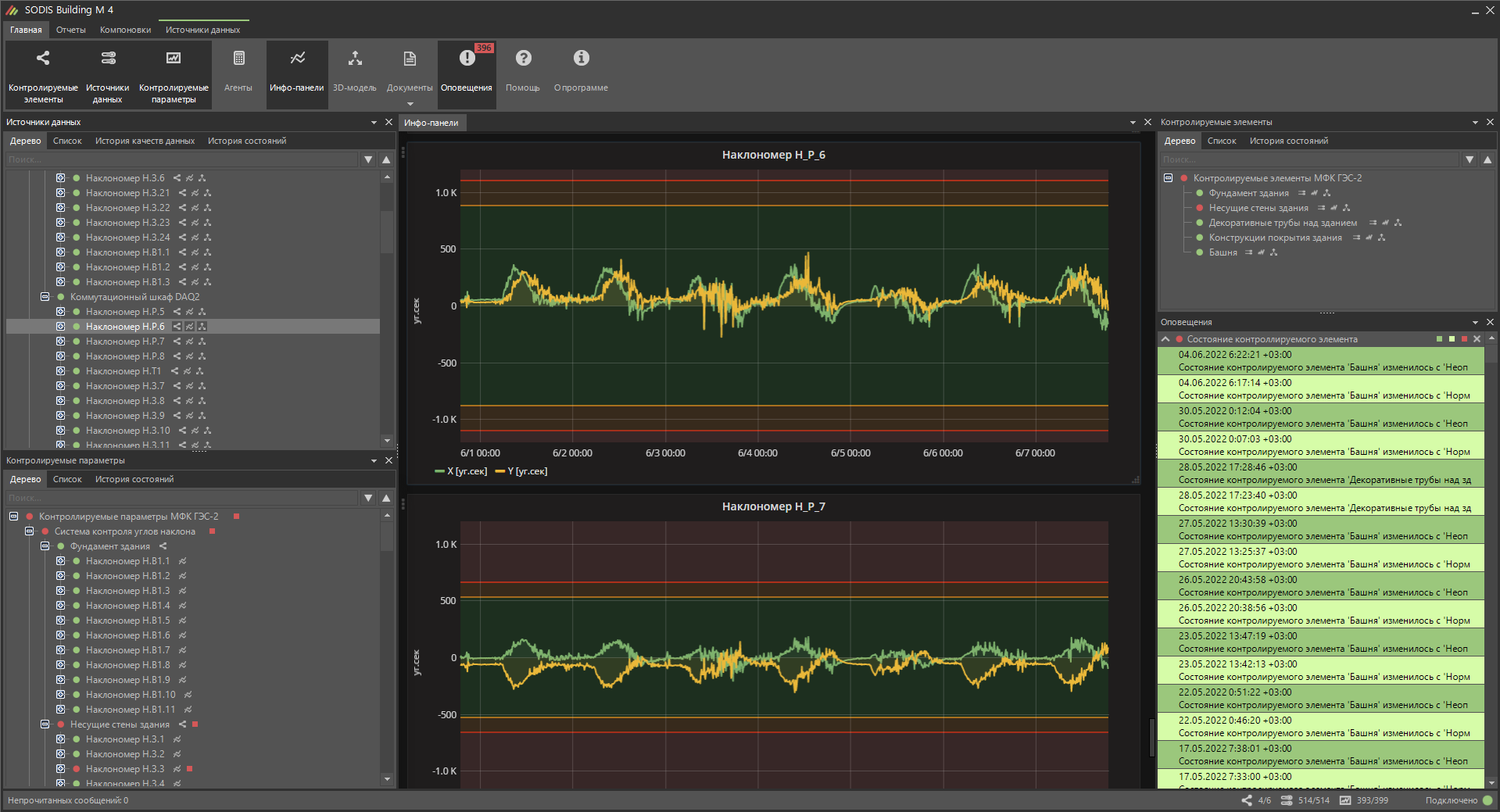This screenshot has height=812, width=1500.
Task: Click chart icon on Наклономер Н.Р.6 row
Action: point(189,327)
